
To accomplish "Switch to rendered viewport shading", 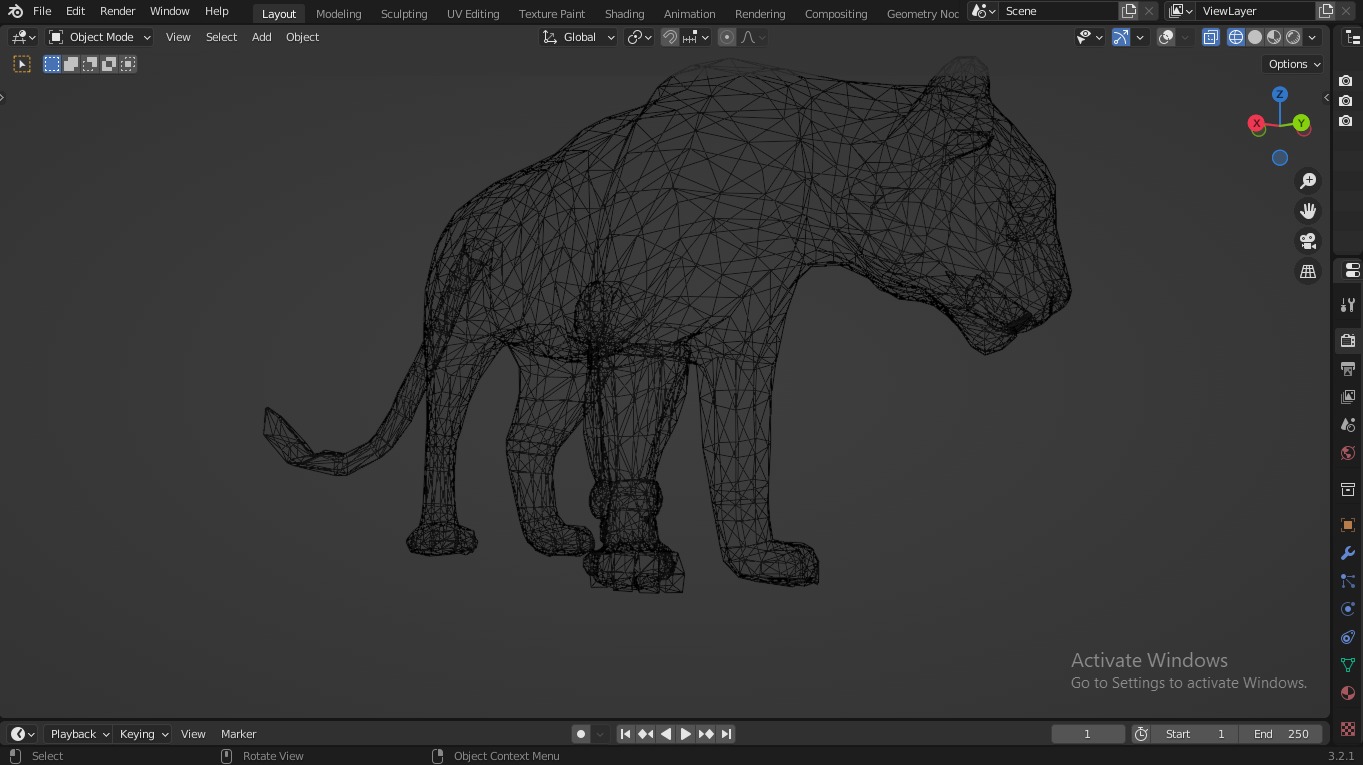I will point(1293,37).
